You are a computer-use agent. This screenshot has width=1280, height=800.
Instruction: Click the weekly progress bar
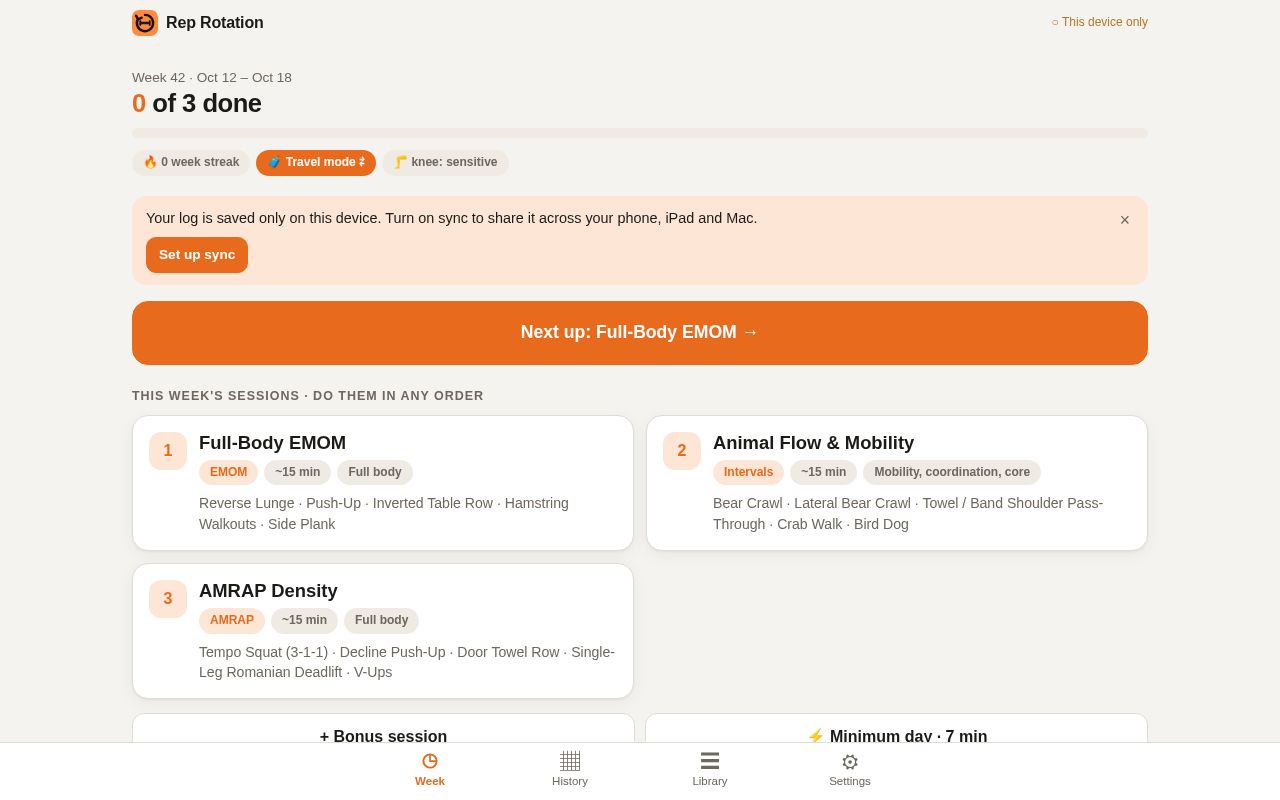tap(640, 133)
